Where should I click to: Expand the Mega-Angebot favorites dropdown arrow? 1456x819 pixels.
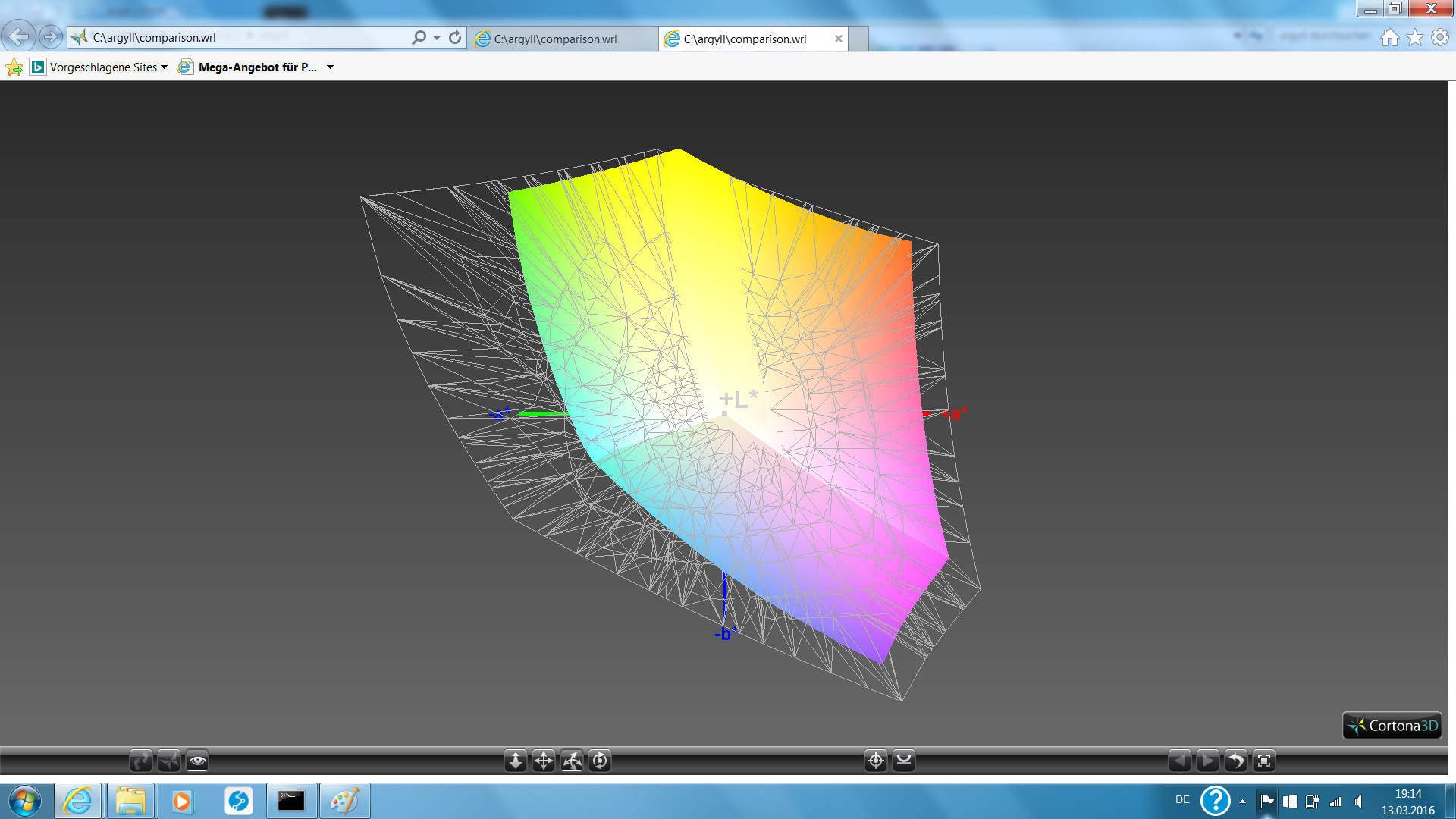coord(330,67)
